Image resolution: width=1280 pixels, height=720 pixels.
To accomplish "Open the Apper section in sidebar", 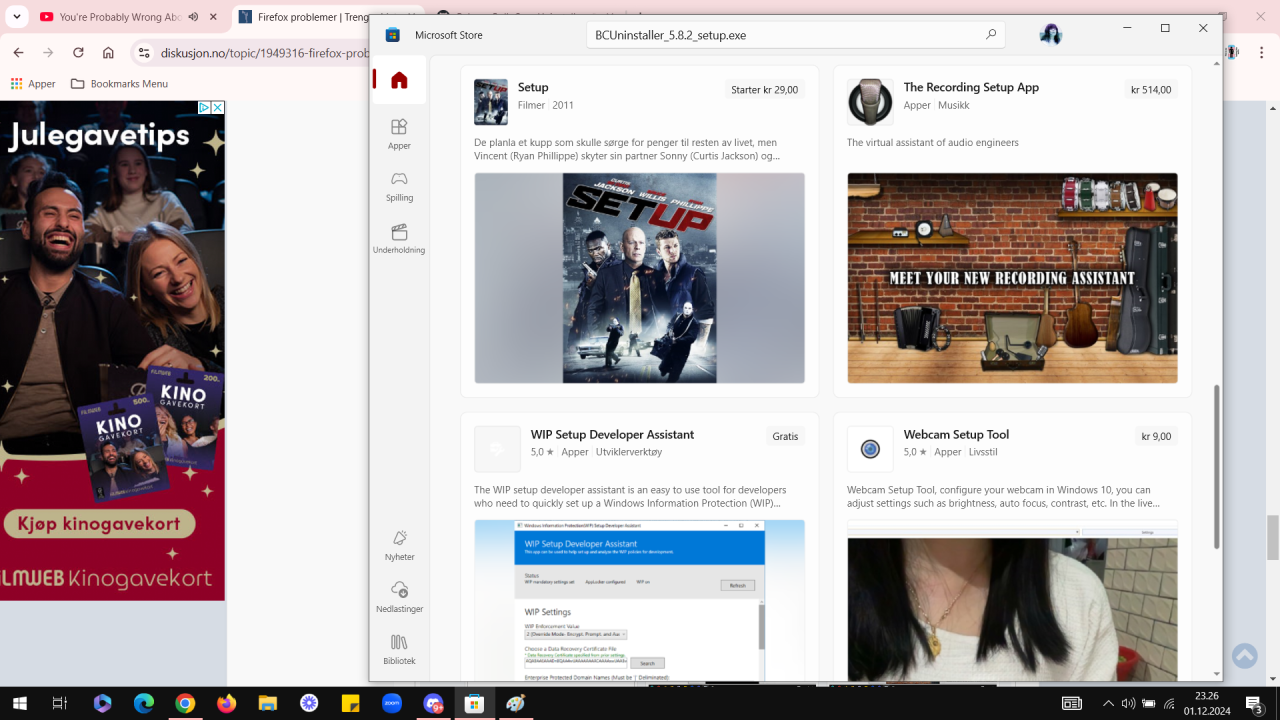I will 399,133.
